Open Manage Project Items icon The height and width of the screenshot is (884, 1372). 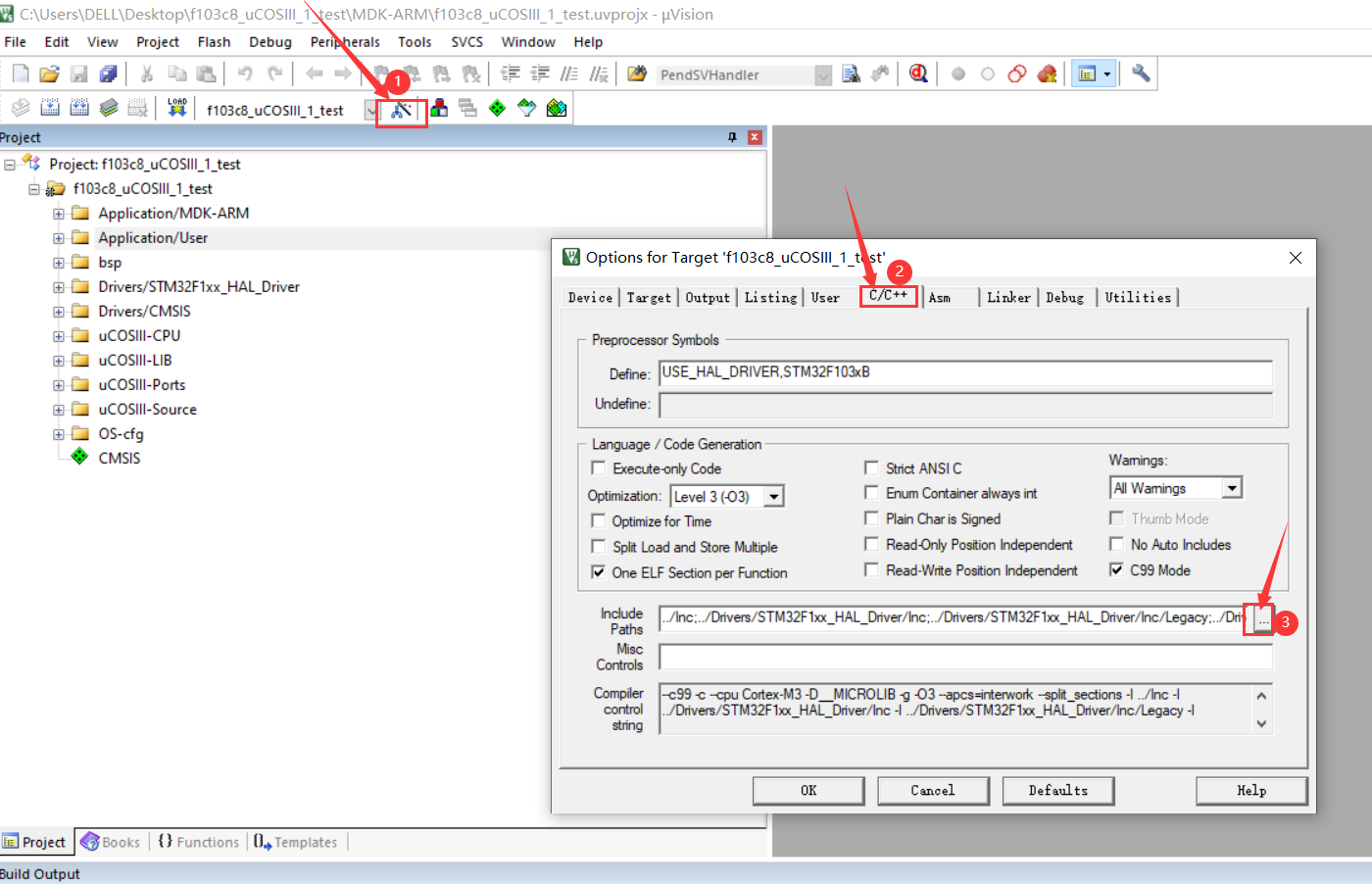click(439, 108)
